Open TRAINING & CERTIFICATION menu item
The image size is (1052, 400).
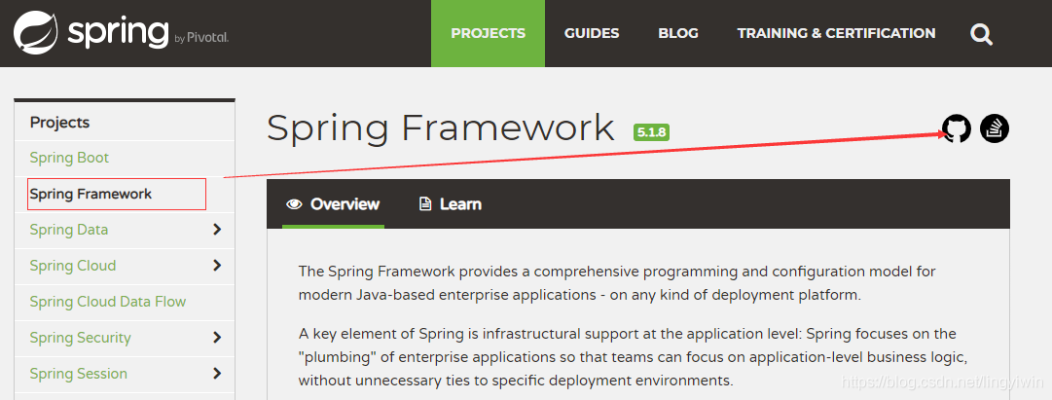coord(836,33)
